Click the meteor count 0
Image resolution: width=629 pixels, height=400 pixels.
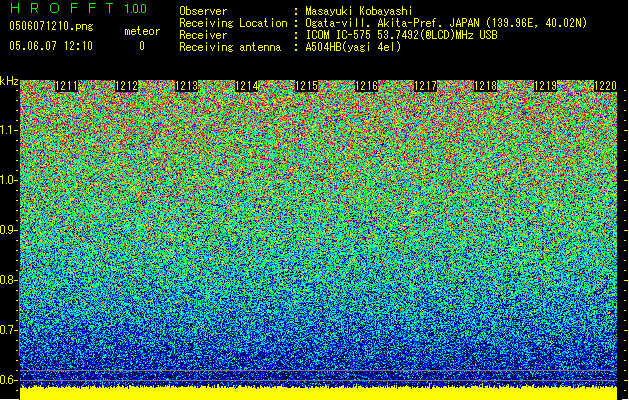click(x=142, y=46)
